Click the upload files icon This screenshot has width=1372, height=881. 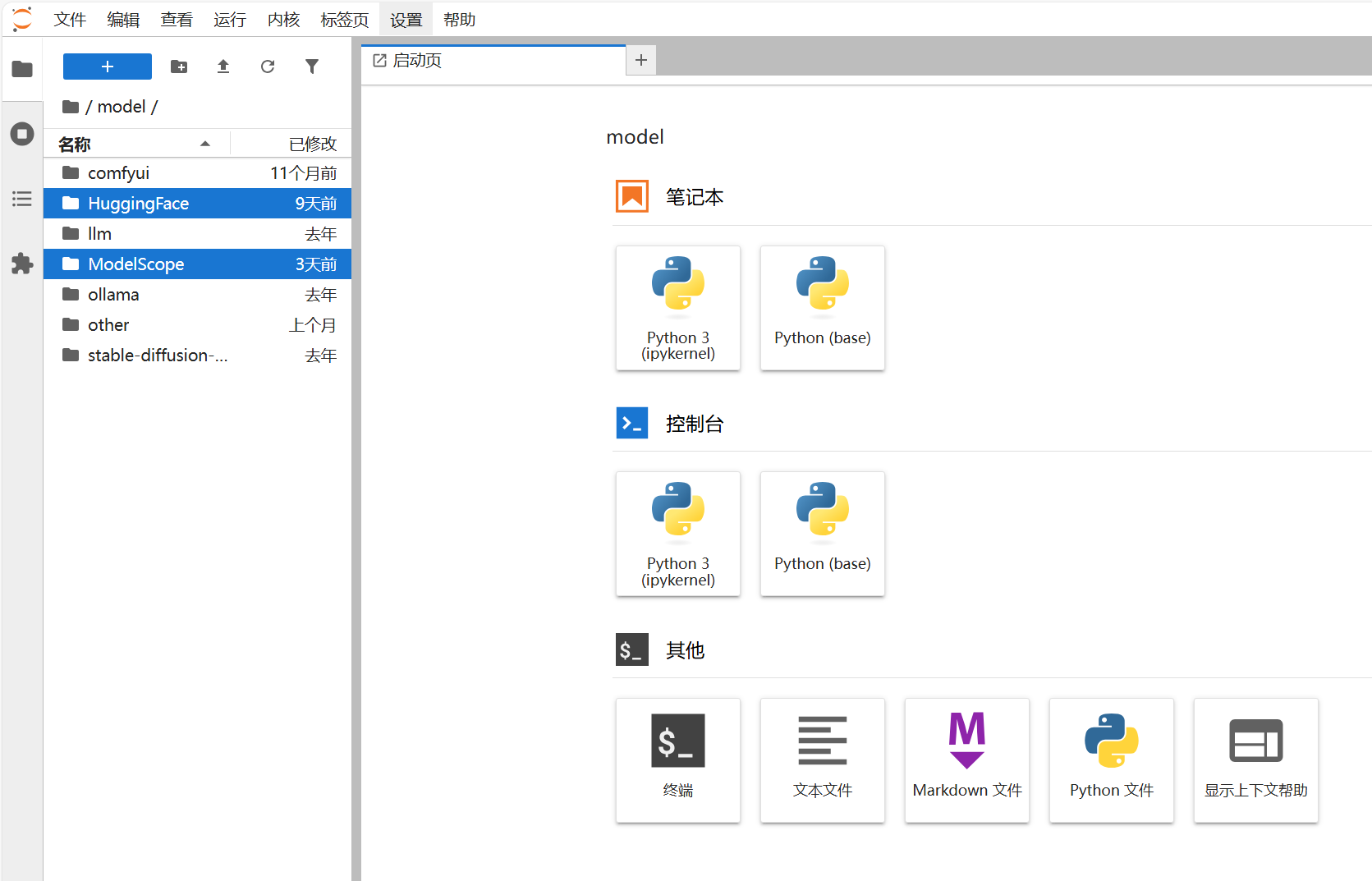223,67
